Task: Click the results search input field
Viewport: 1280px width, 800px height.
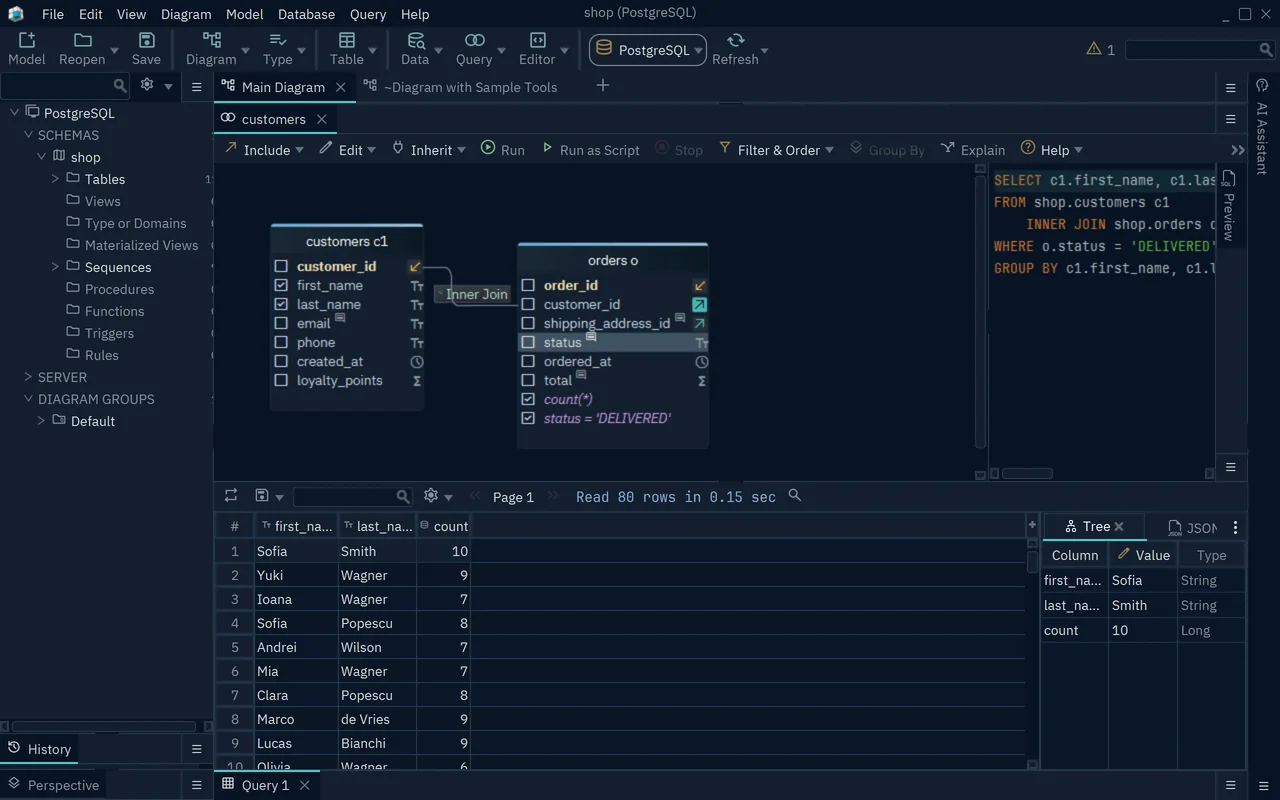Action: coord(353,496)
